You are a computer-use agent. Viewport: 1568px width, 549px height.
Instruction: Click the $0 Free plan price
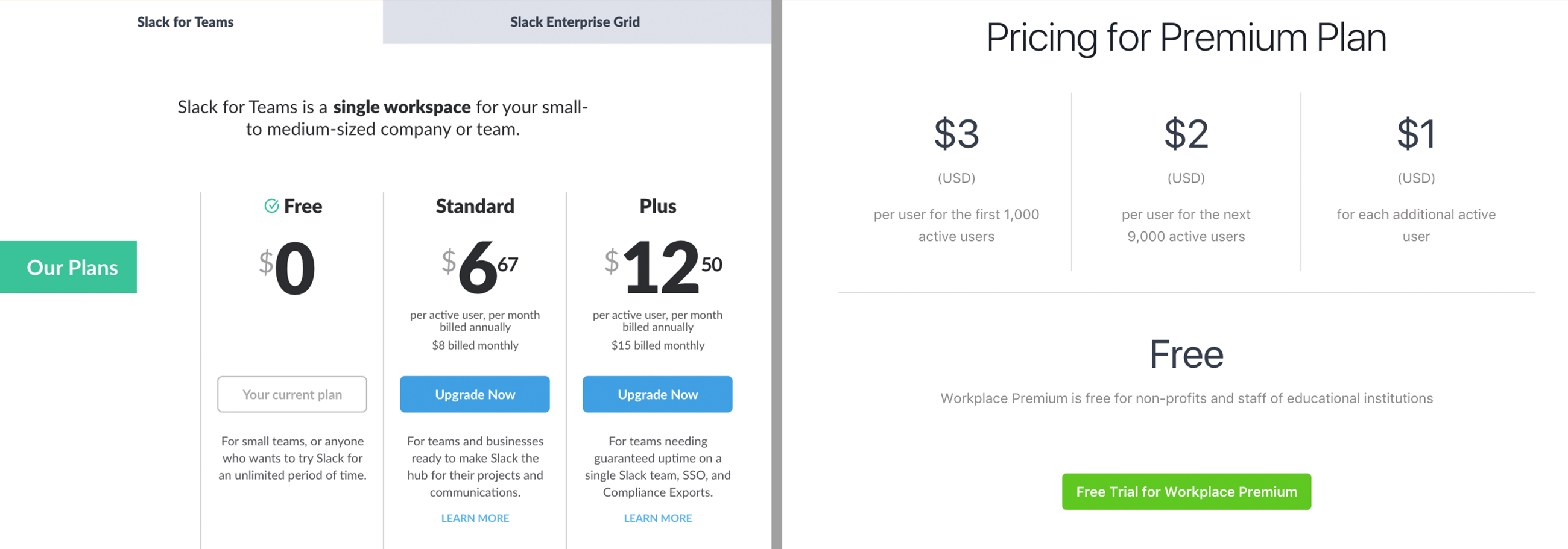coord(287,268)
